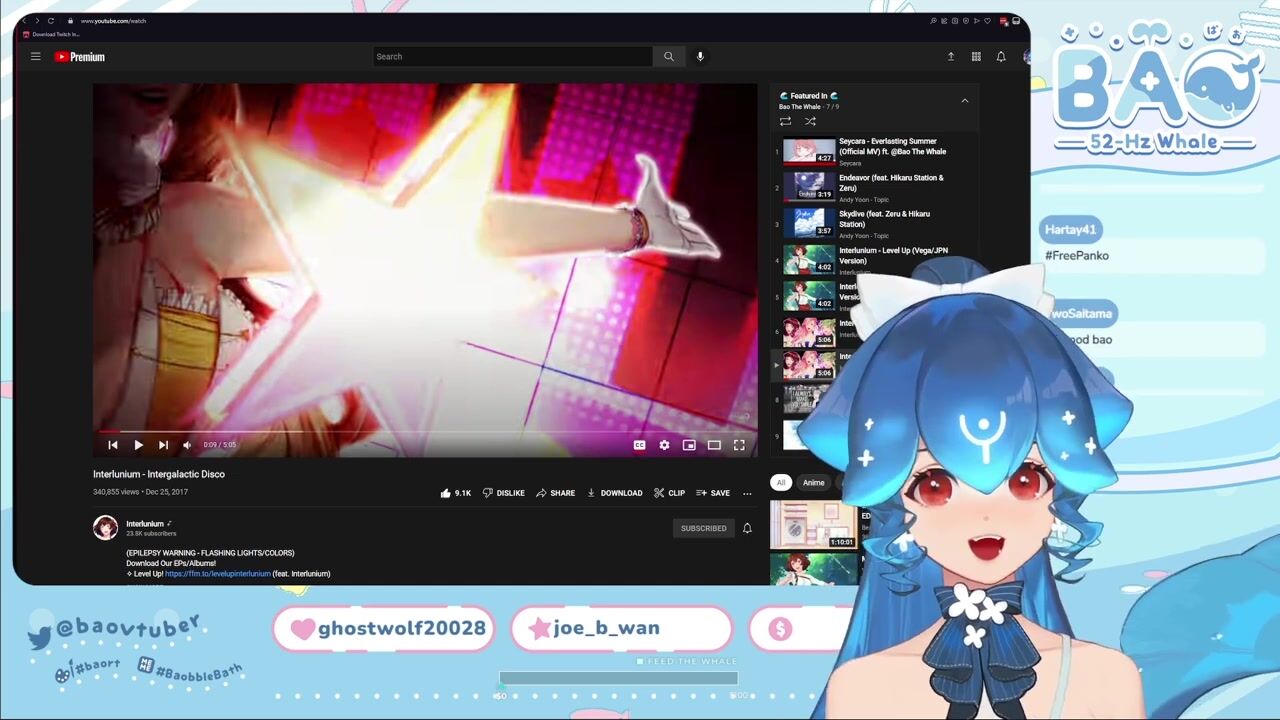
Task: Open the hamburger guide menu
Action: click(35, 57)
